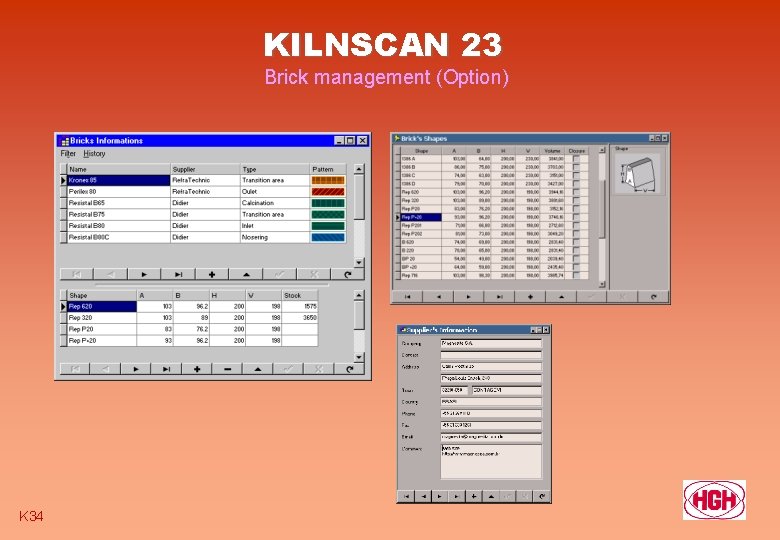Image resolution: width=780 pixels, height=540 pixels.
Task: Toggle Closure checkbox for Rep 320 in Brick's Shapes
Action: (x=576, y=200)
